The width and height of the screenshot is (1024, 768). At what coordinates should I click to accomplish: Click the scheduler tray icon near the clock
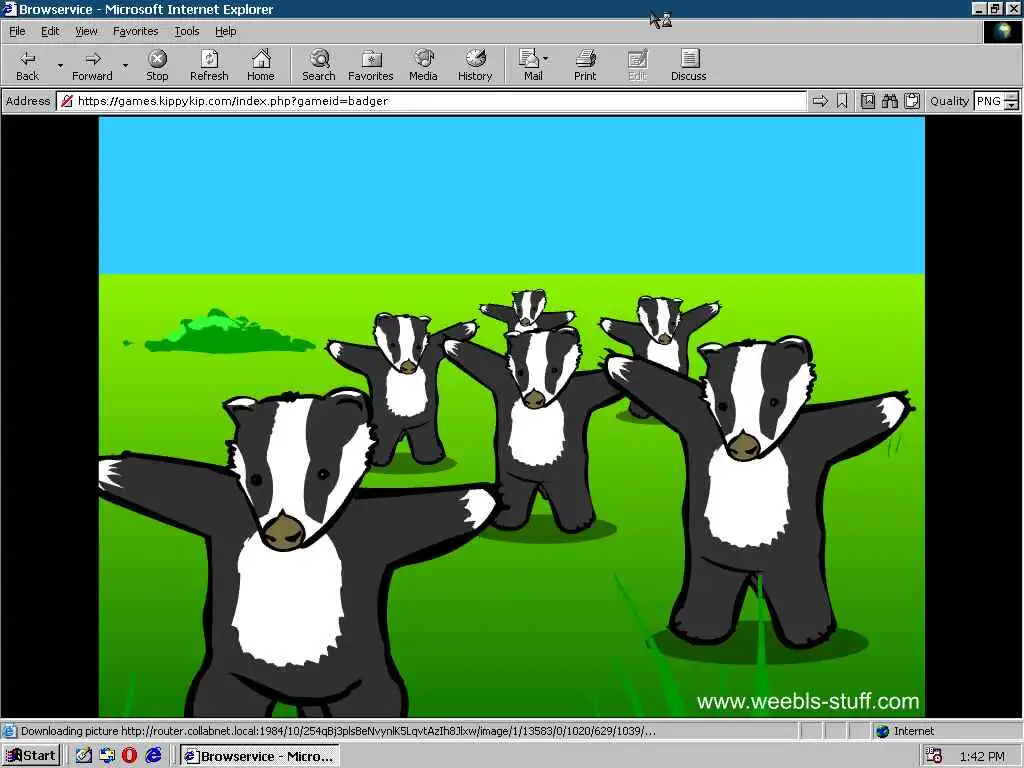pyautogui.click(x=934, y=756)
